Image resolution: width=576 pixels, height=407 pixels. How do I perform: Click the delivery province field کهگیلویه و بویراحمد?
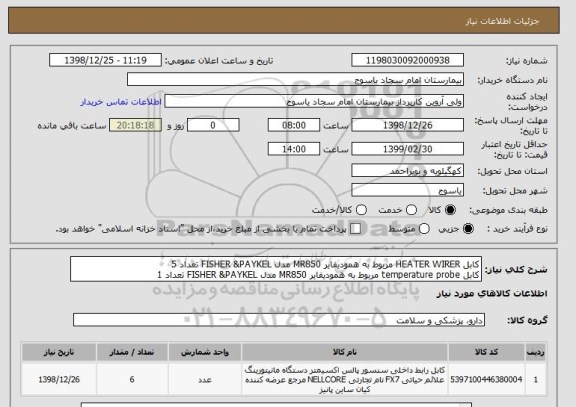click(407, 171)
